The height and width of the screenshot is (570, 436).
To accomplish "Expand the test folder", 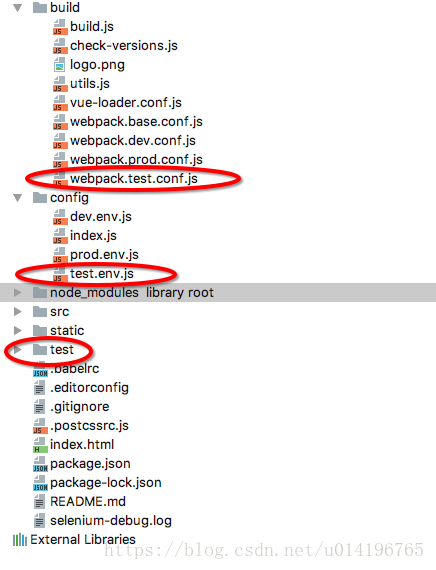I will (x=17, y=350).
